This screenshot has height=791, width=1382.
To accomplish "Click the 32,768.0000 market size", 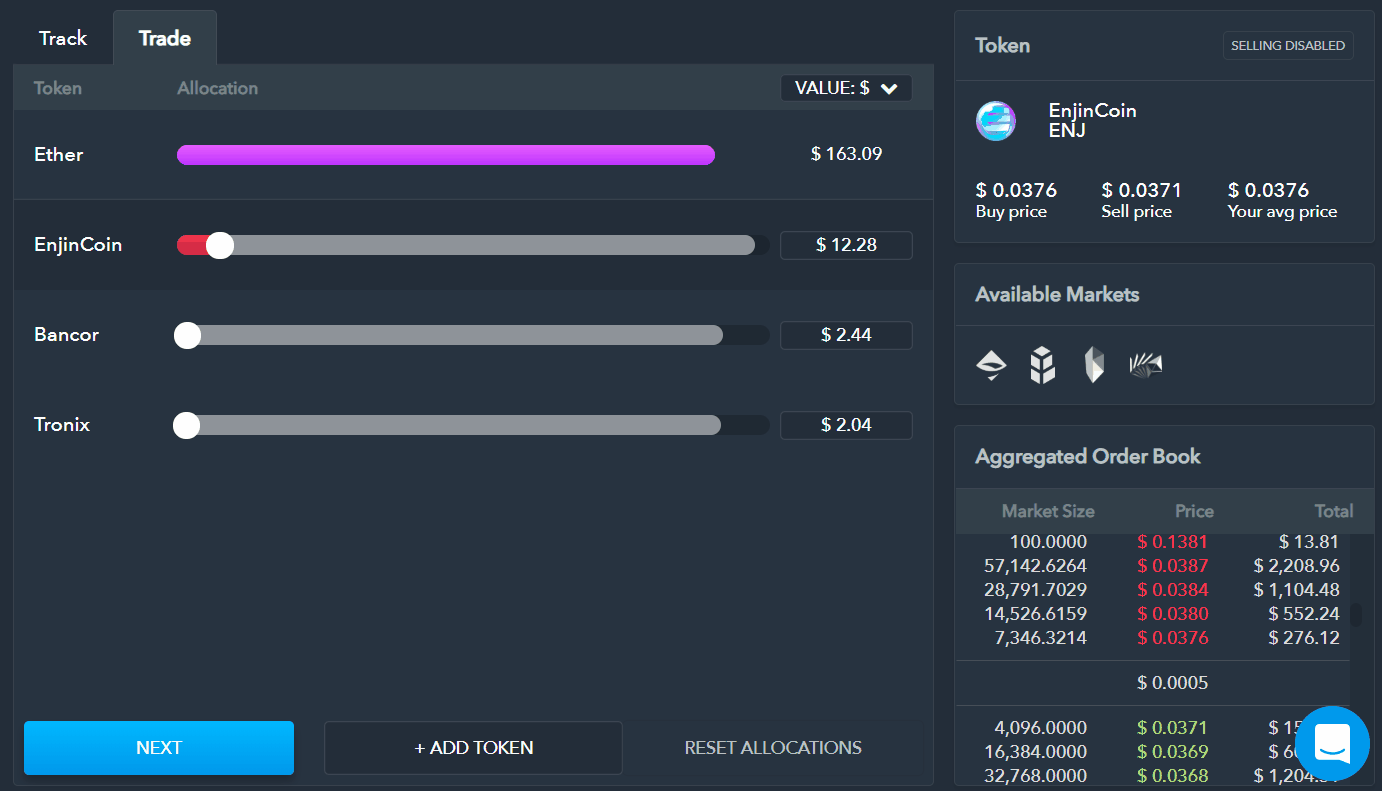I will (1035, 776).
